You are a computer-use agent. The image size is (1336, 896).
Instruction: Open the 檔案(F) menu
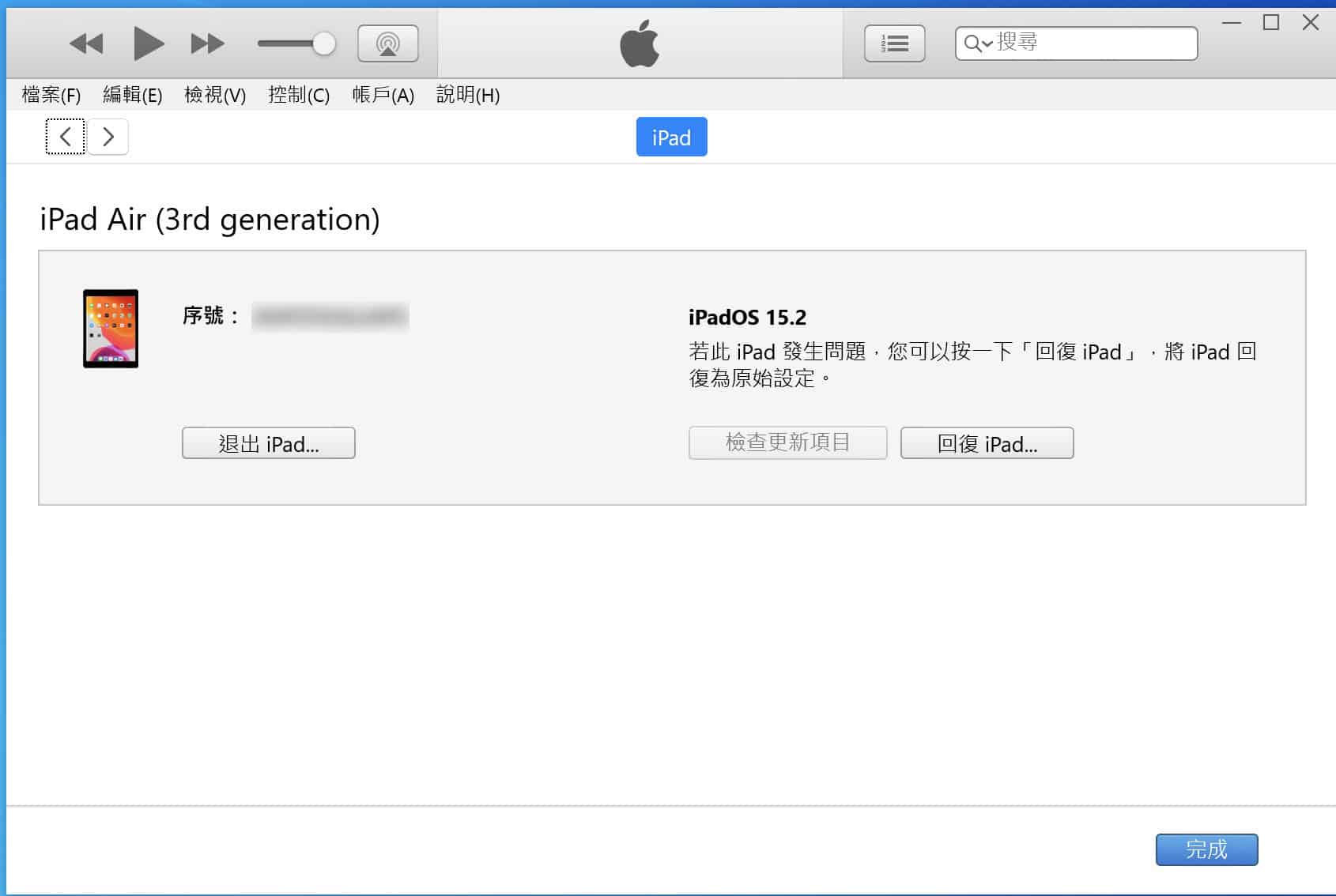click(x=51, y=96)
